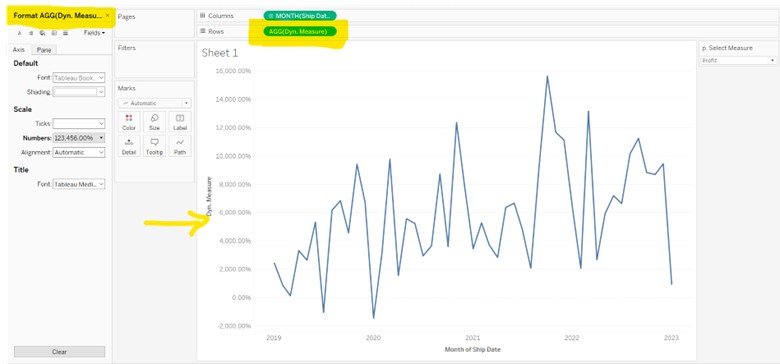Expand the Fields dropdown menu
The width and height of the screenshot is (780, 364).
[94, 33]
